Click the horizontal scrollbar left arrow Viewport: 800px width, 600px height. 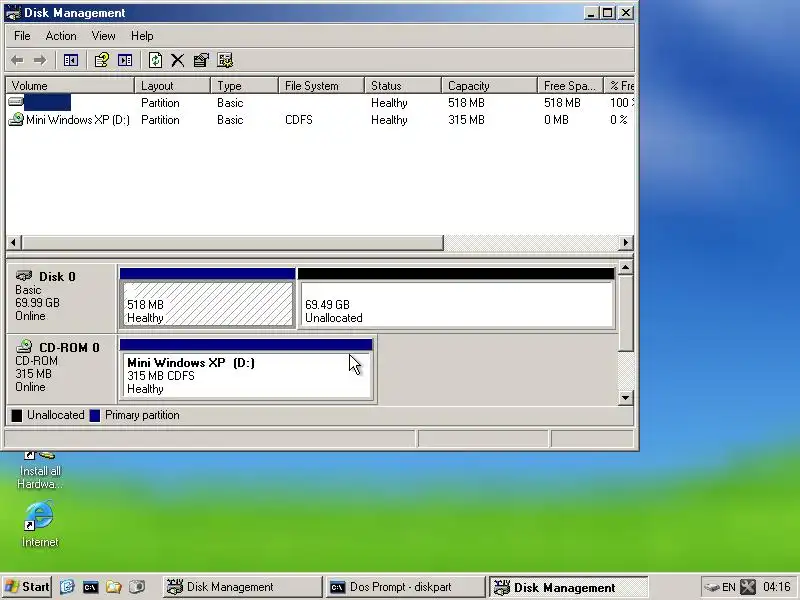[14, 242]
